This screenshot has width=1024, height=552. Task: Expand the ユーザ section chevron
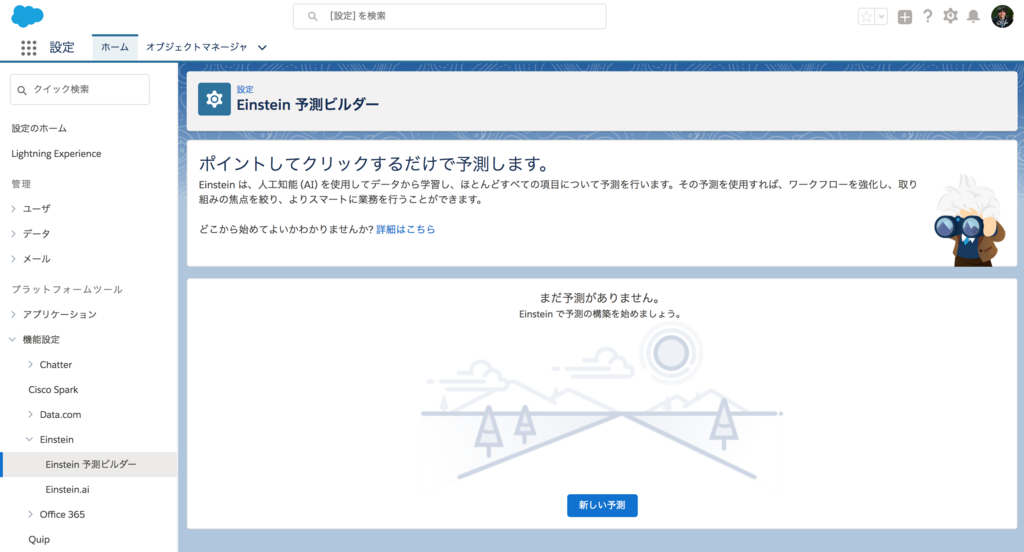13,208
